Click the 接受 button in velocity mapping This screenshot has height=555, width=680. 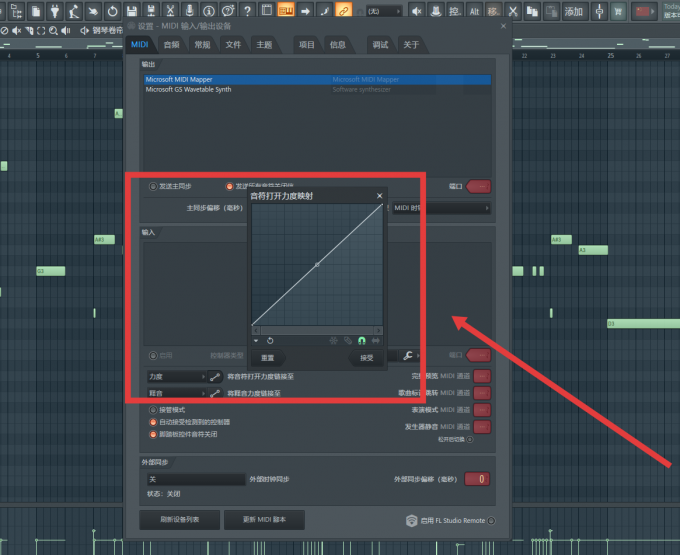(366, 358)
